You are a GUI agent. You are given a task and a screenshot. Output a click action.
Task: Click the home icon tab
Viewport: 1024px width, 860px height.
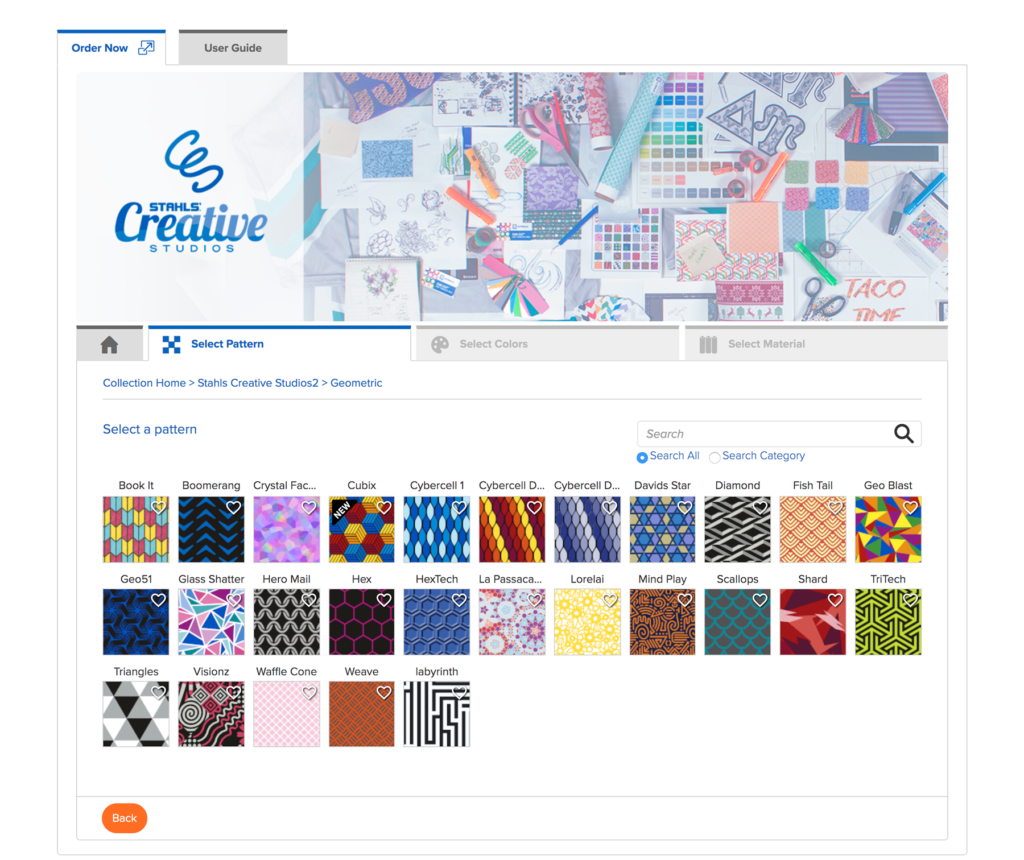pos(110,343)
